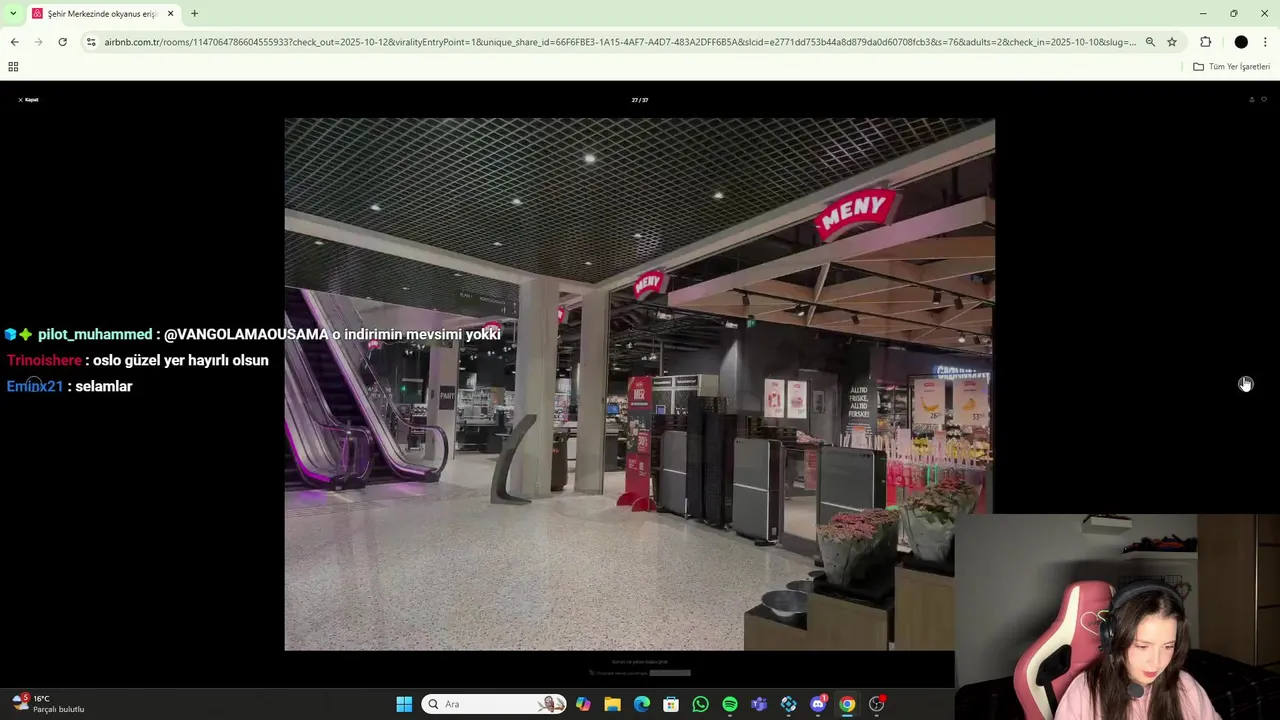Open the Chrome three-dot menu
Image resolution: width=1280 pixels, height=720 pixels.
[x=1266, y=42]
